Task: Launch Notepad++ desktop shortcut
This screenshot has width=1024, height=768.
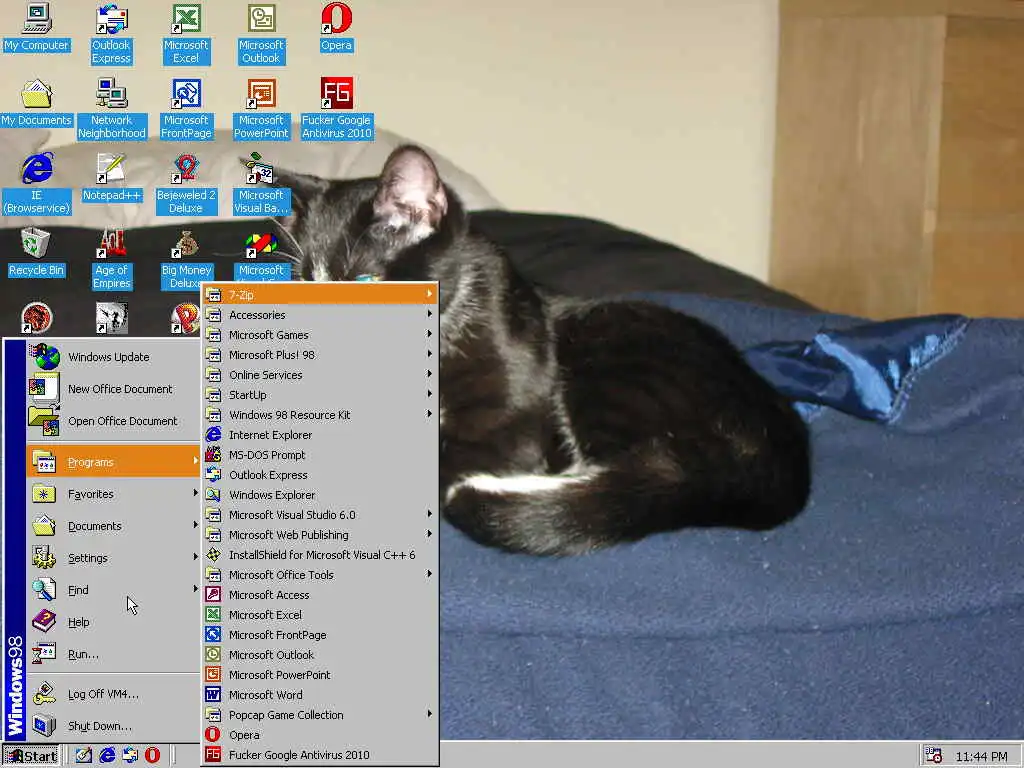Action: coord(112,178)
